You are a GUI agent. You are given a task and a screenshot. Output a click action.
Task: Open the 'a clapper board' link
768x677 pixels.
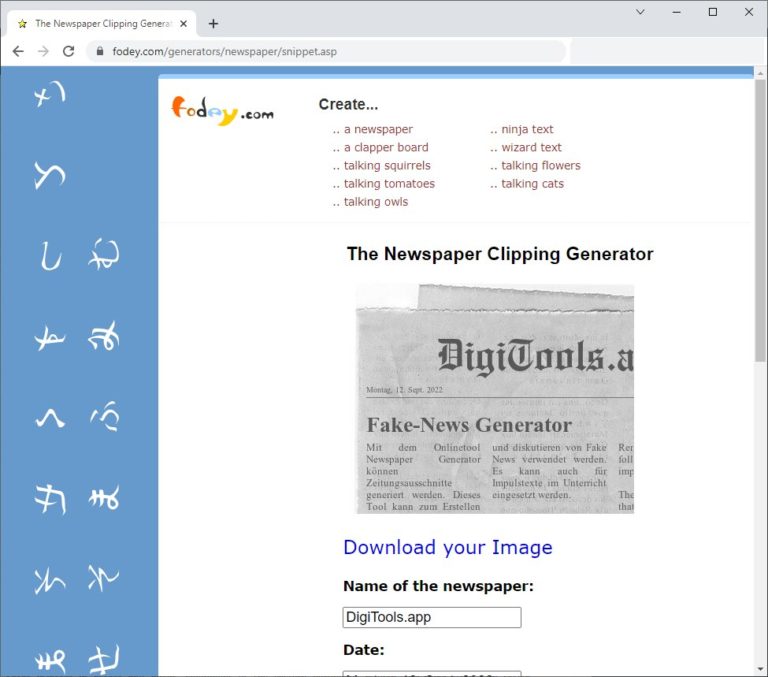tap(386, 147)
